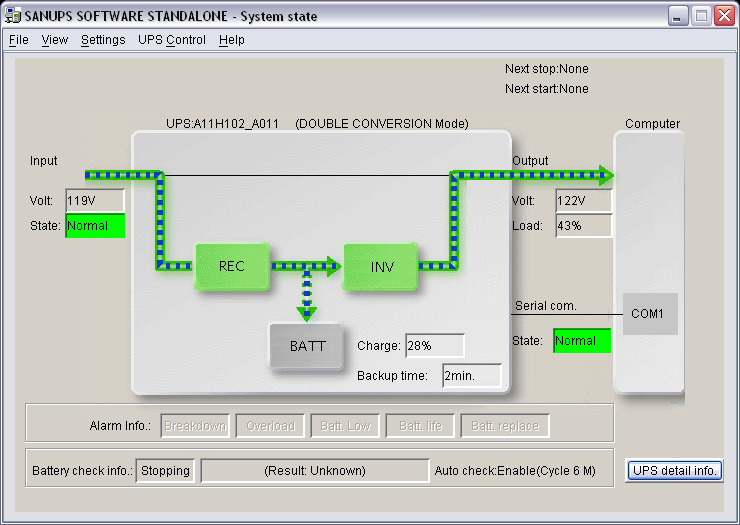
Task: Click the Computer panel graphic
Action: (649, 262)
